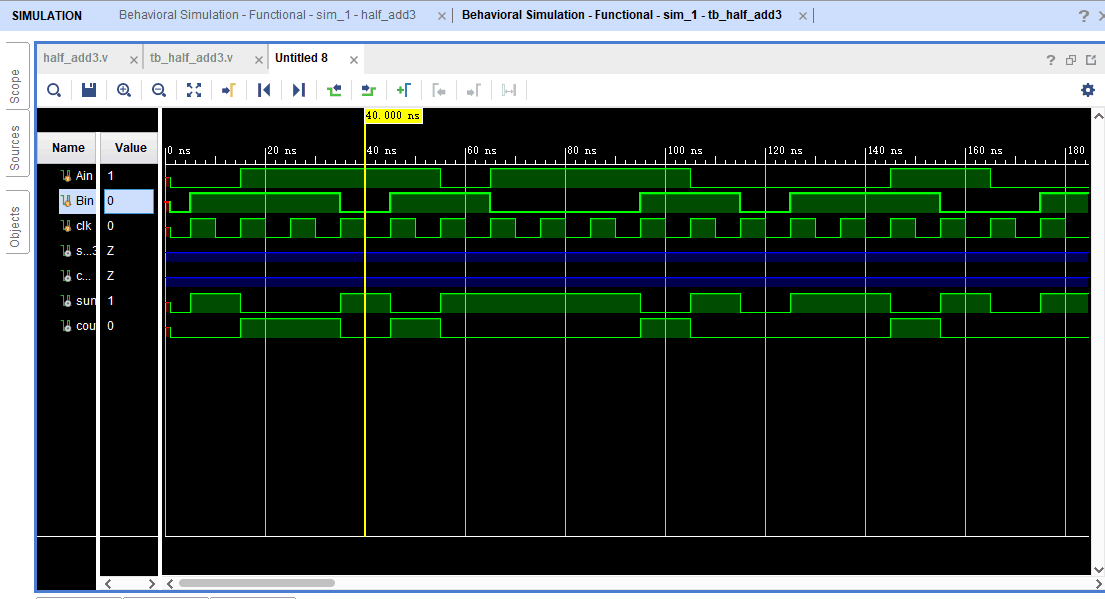Click the previous marker icon
Image resolution: width=1105 pixels, height=599 pixels.
pos(439,90)
